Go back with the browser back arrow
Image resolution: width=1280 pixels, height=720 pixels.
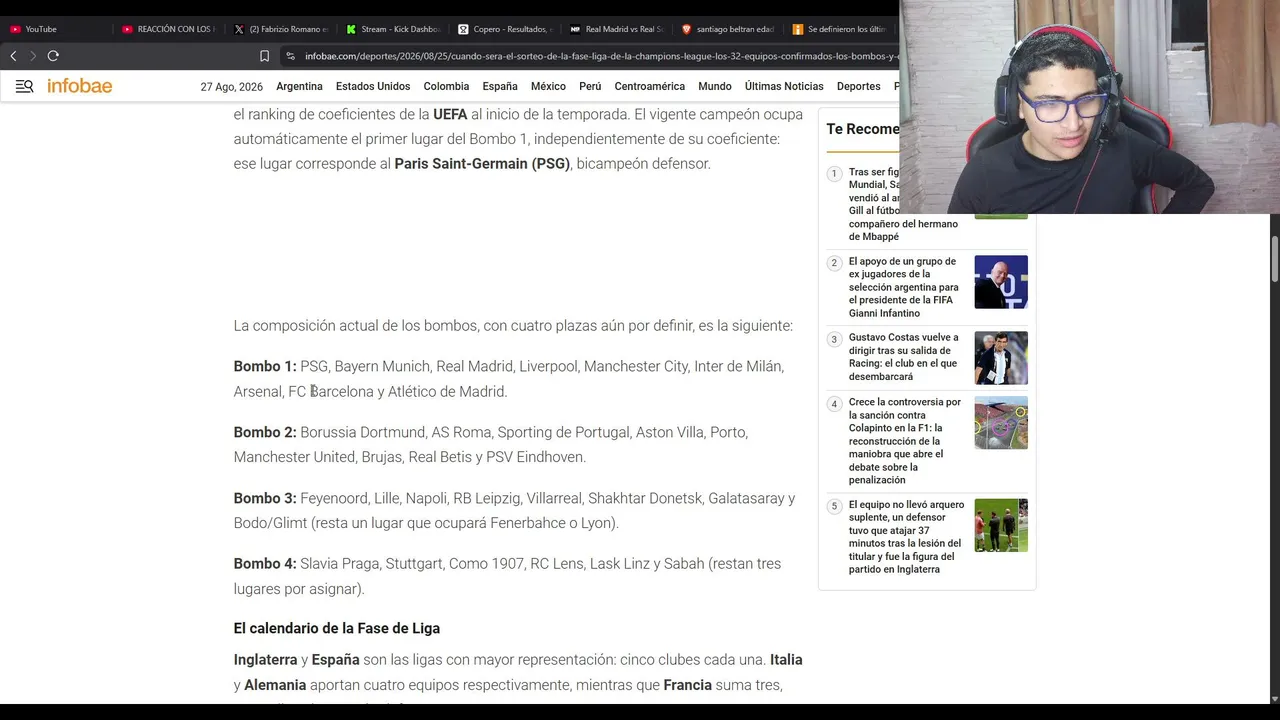13,56
